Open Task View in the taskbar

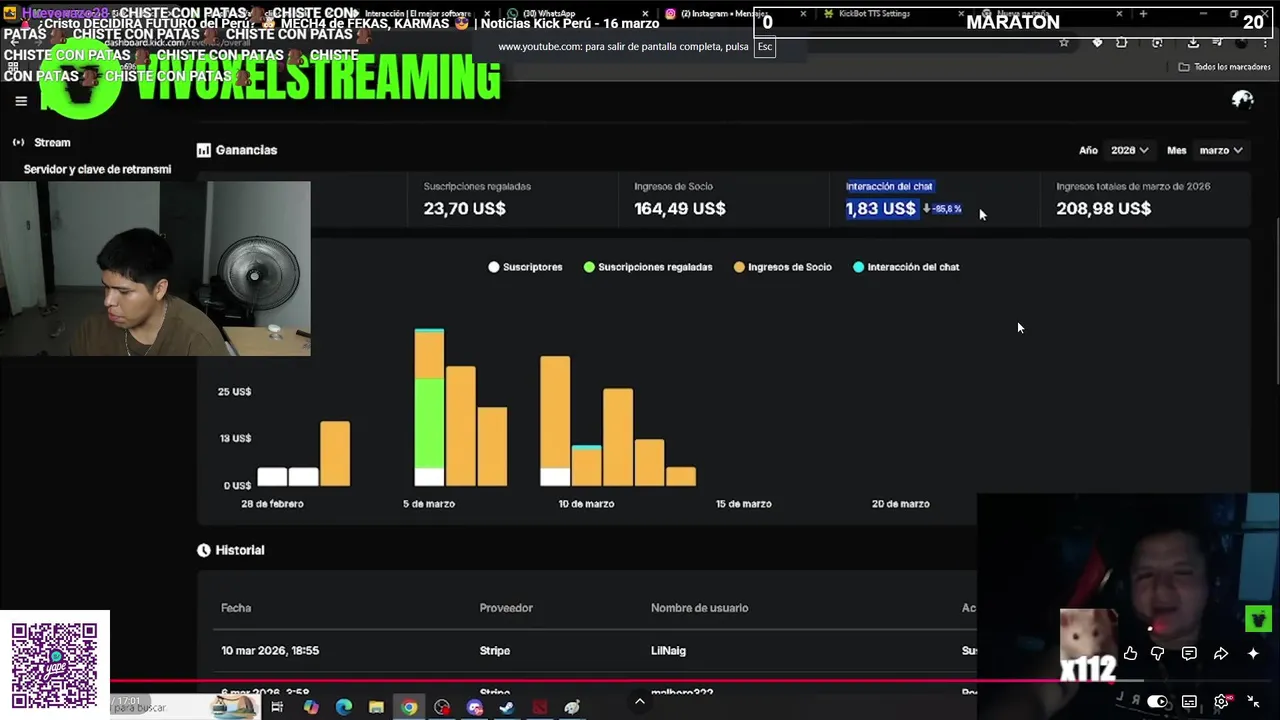click(277, 708)
